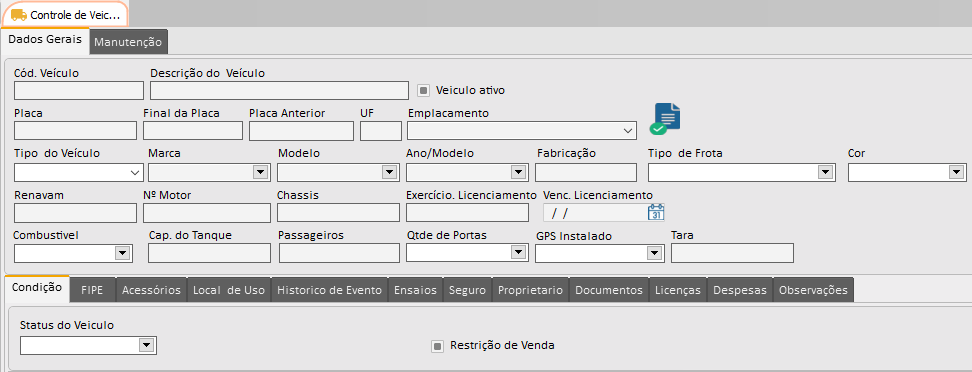
Task: Select the Despesas tab
Action: [x=740, y=290]
